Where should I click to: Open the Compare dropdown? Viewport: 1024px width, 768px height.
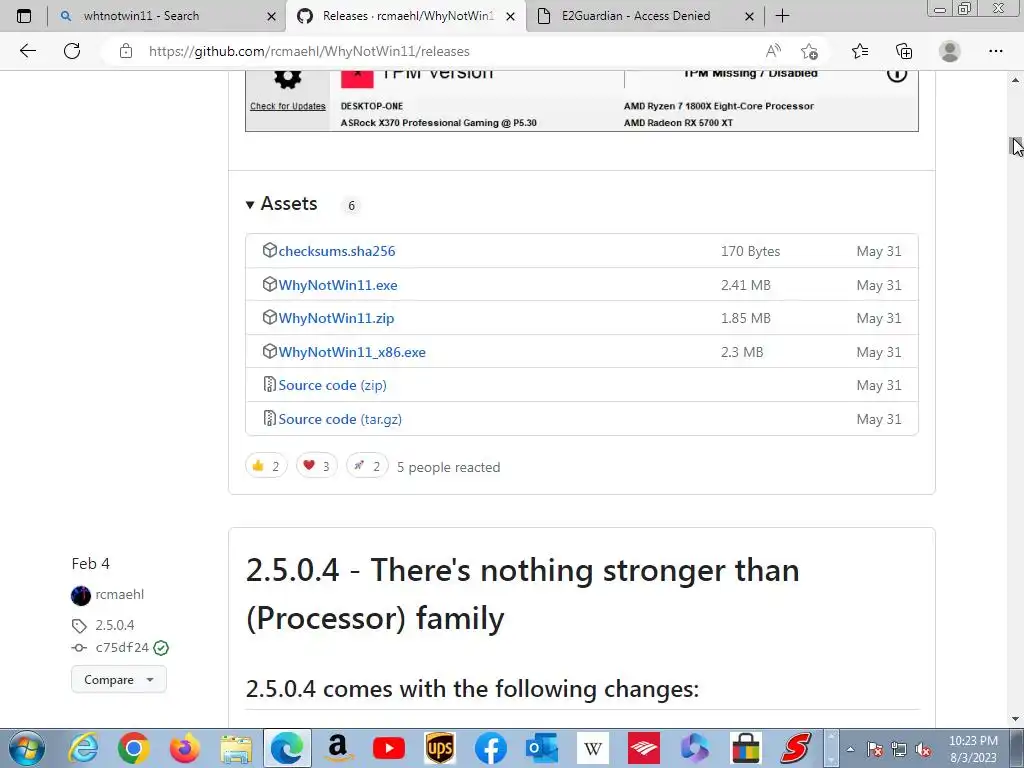pos(119,680)
